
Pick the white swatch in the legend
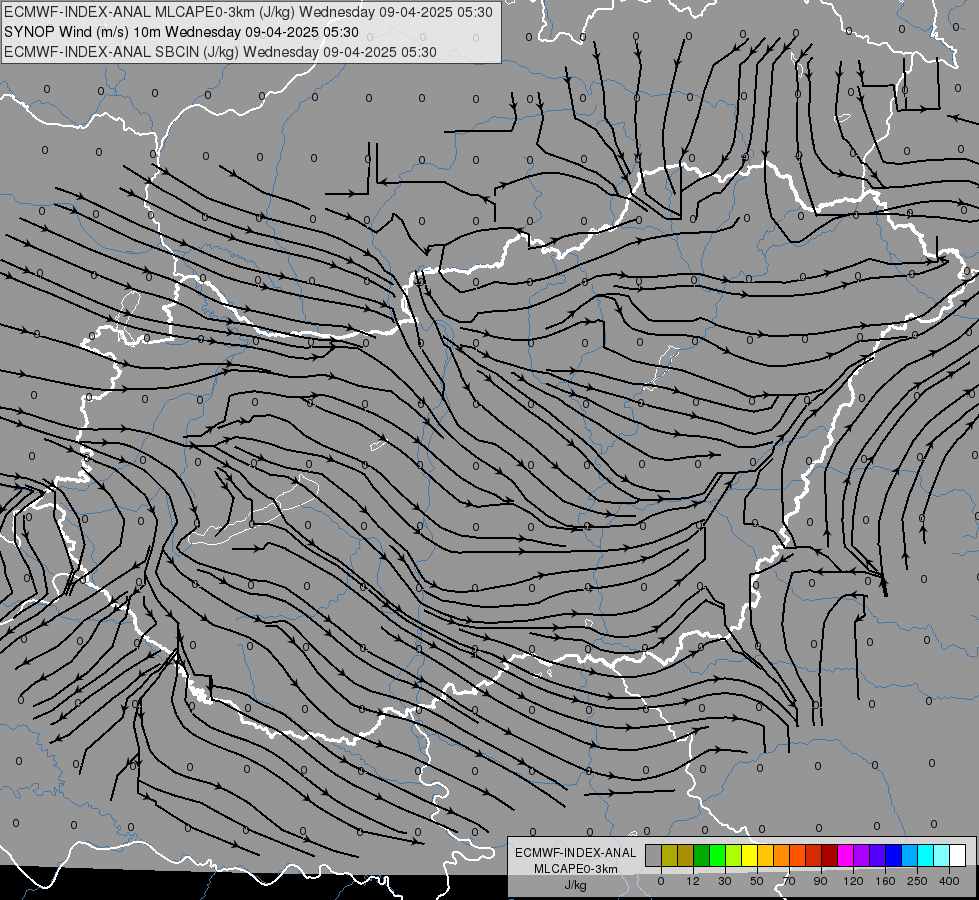[957, 855]
